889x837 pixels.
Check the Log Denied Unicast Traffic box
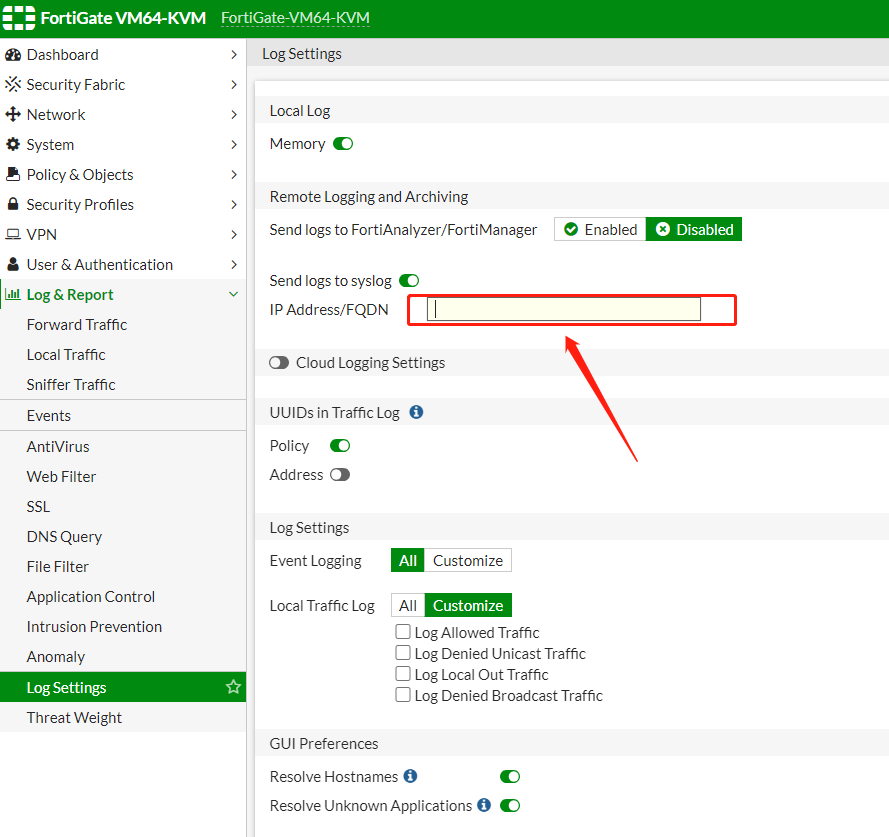tap(403, 653)
